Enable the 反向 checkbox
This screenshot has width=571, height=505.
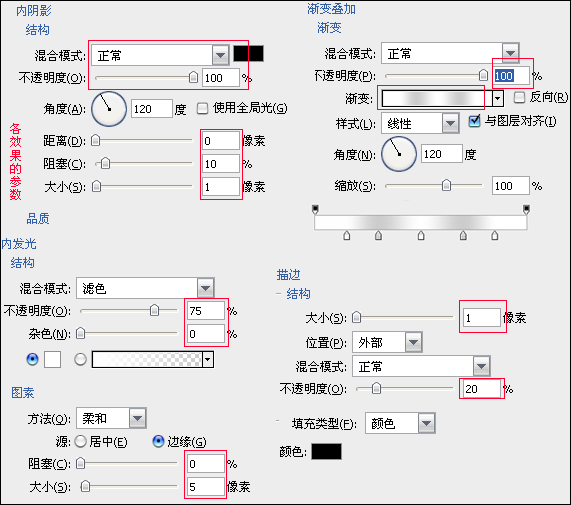click(x=519, y=97)
